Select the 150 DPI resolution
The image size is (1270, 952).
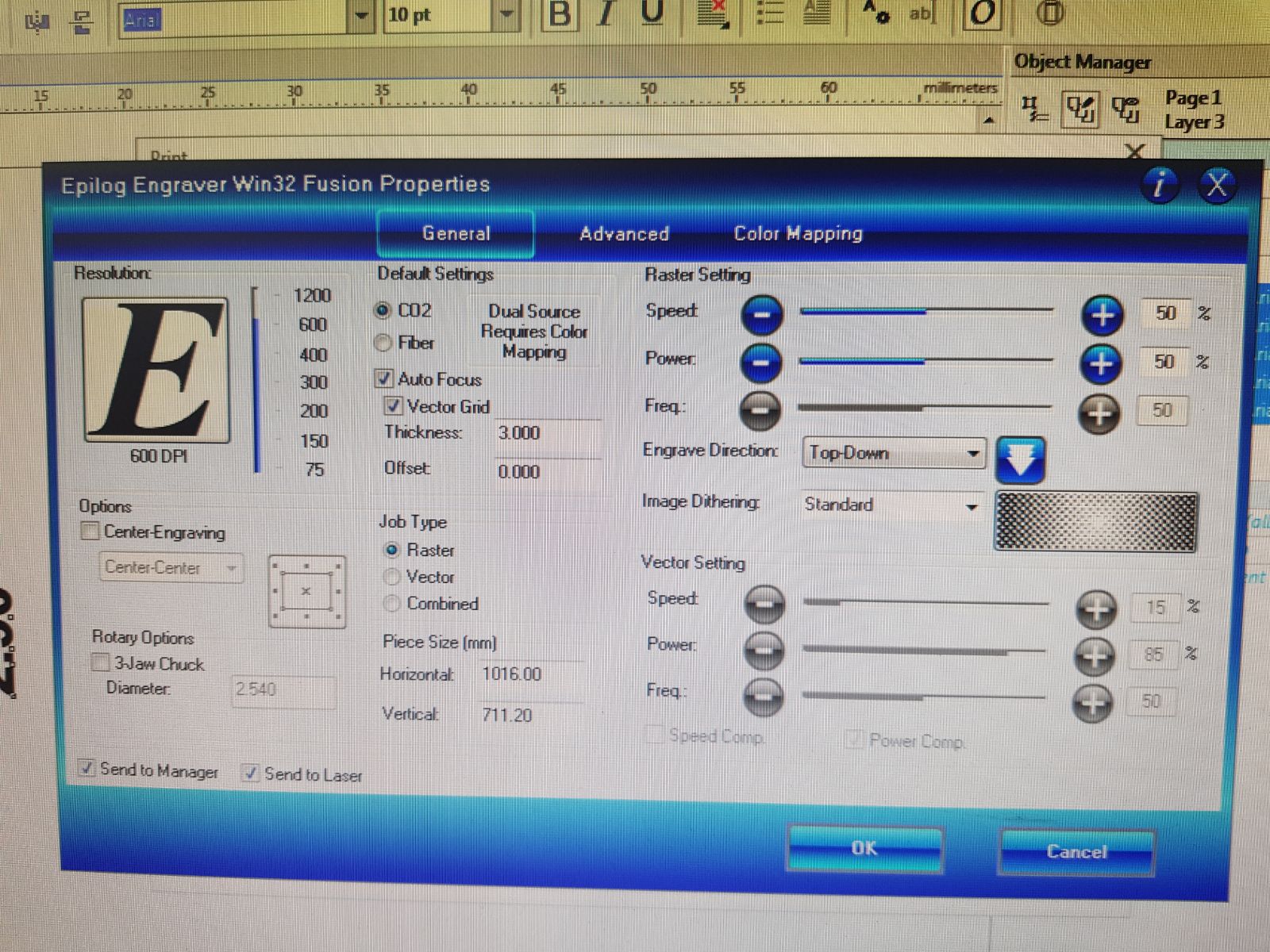[x=314, y=440]
